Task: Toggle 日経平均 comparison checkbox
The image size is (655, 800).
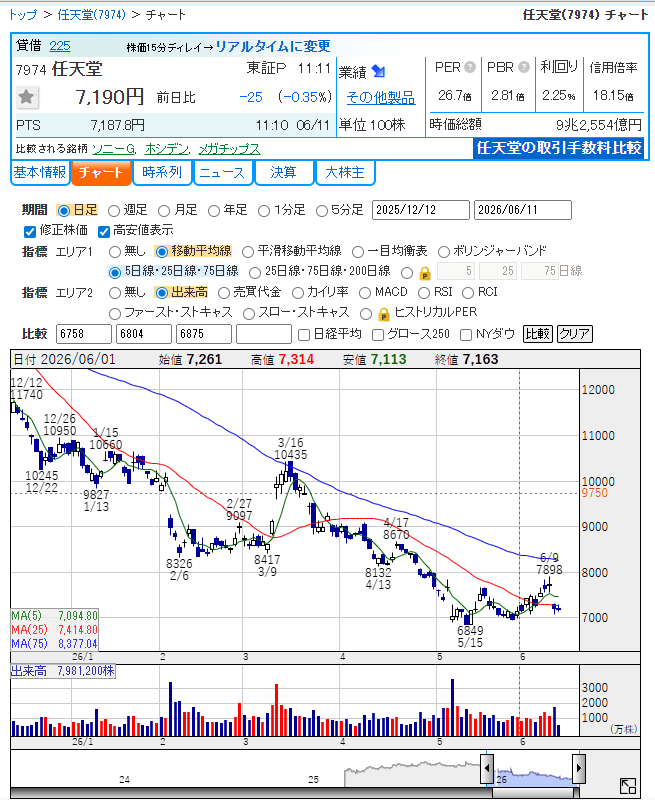Action: pyautogui.click(x=304, y=335)
